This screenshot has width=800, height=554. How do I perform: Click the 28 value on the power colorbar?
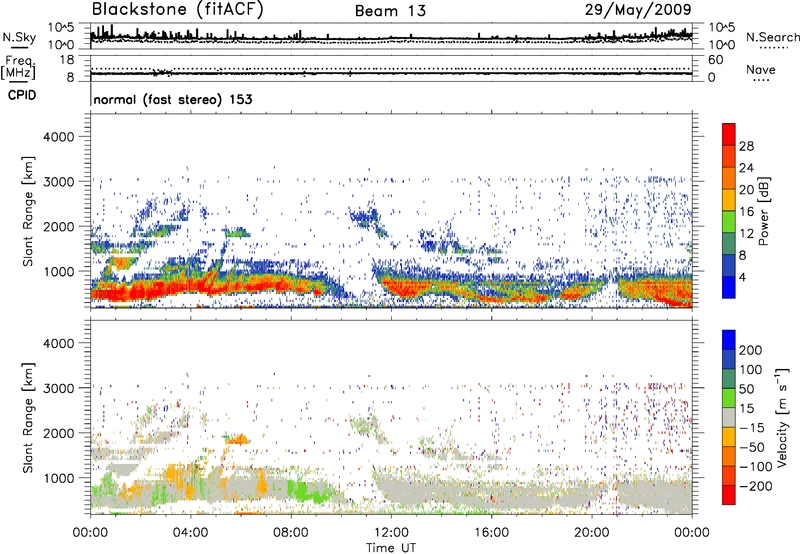[x=746, y=146]
